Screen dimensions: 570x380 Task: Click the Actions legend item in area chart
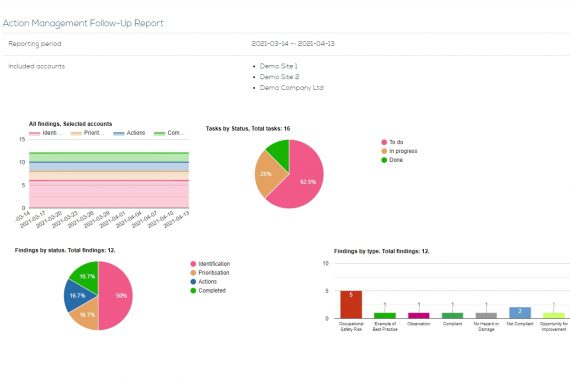129,133
